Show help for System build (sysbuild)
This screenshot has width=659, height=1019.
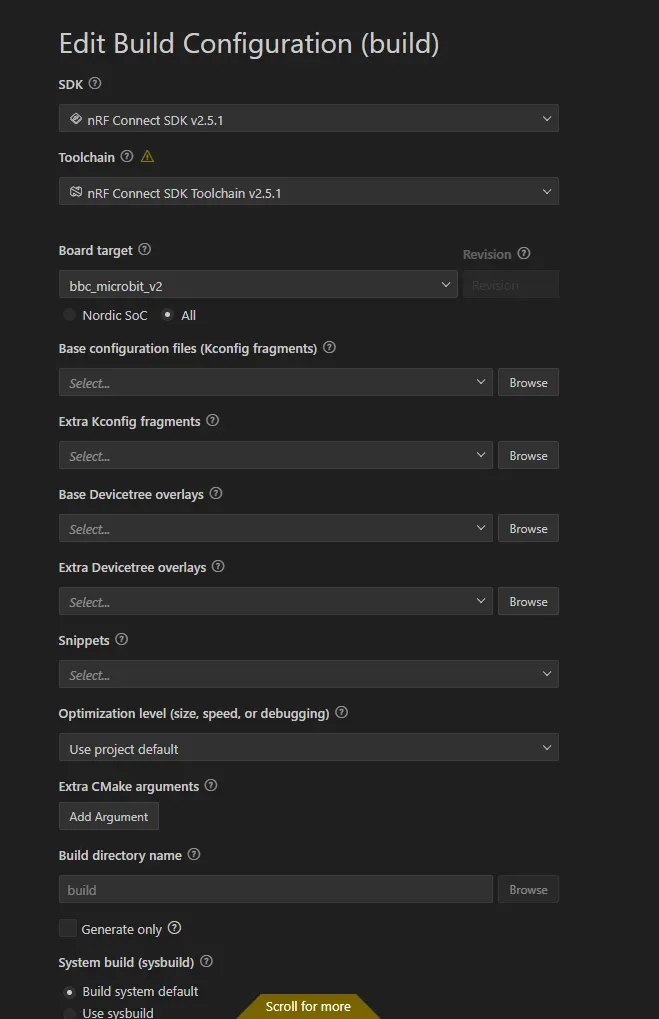point(207,962)
